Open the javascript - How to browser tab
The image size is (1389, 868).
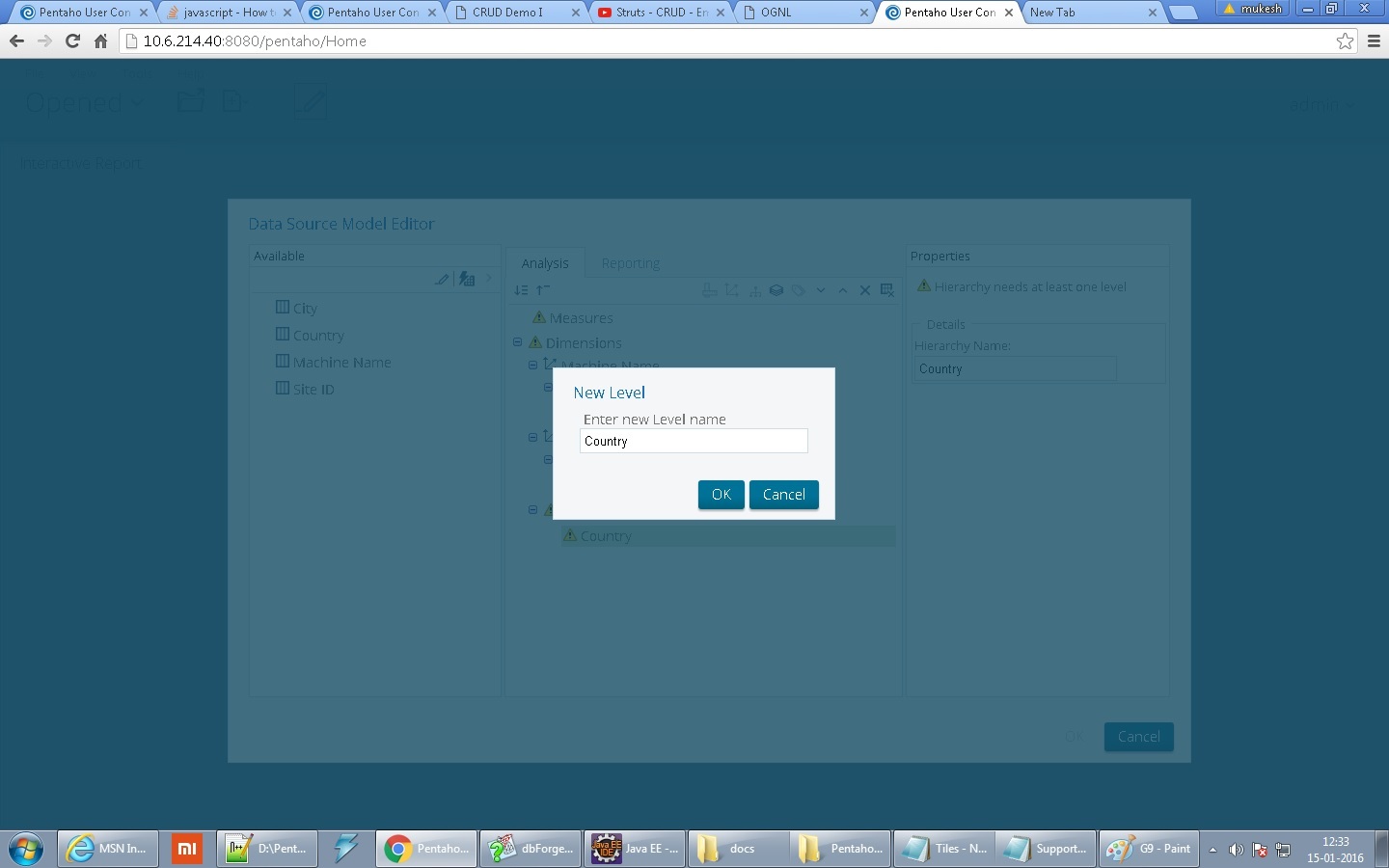(x=228, y=13)
